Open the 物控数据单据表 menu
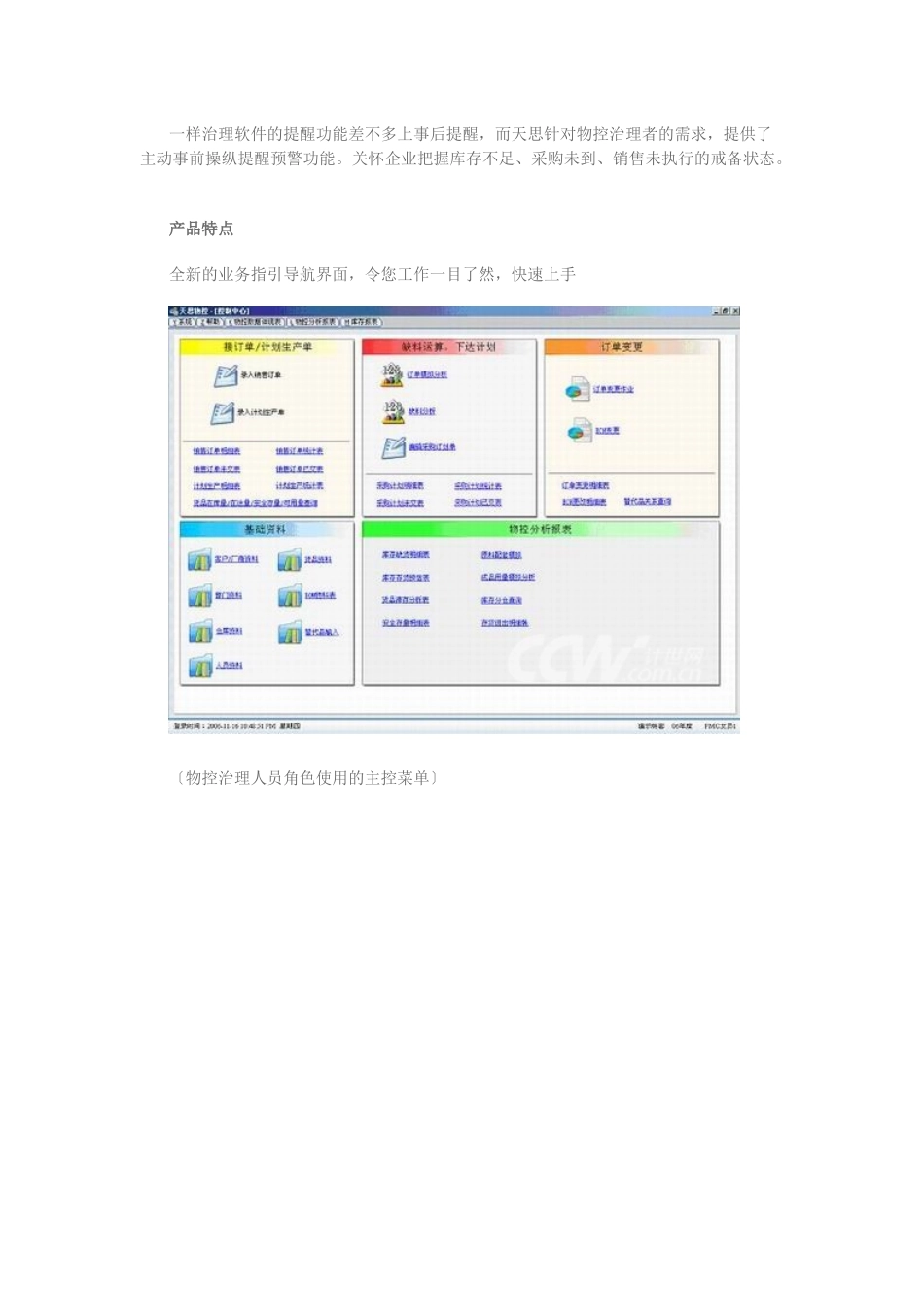The height and width of the screenshot is (1307, 924). (x=256, y=321)
